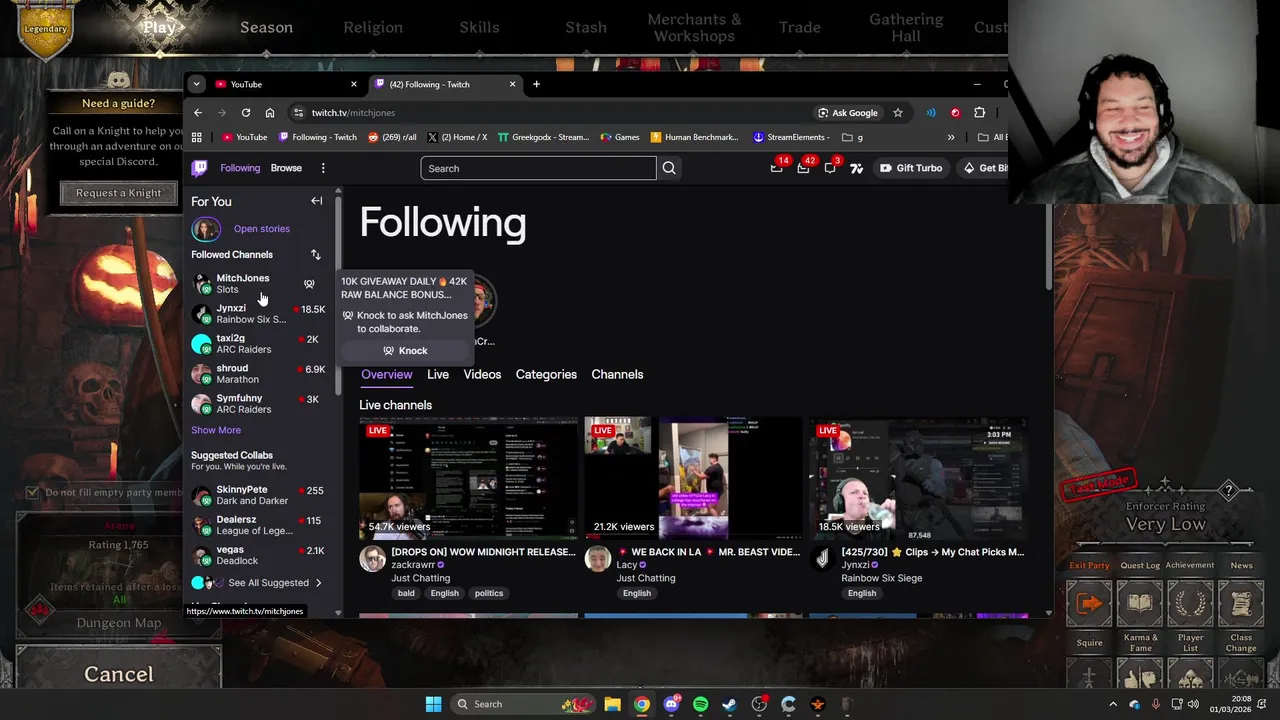Image resolution: width=1280 pixels, height=720 pixels.
Task: Open the game's Religion menu
Action: (x=373, y=27)
